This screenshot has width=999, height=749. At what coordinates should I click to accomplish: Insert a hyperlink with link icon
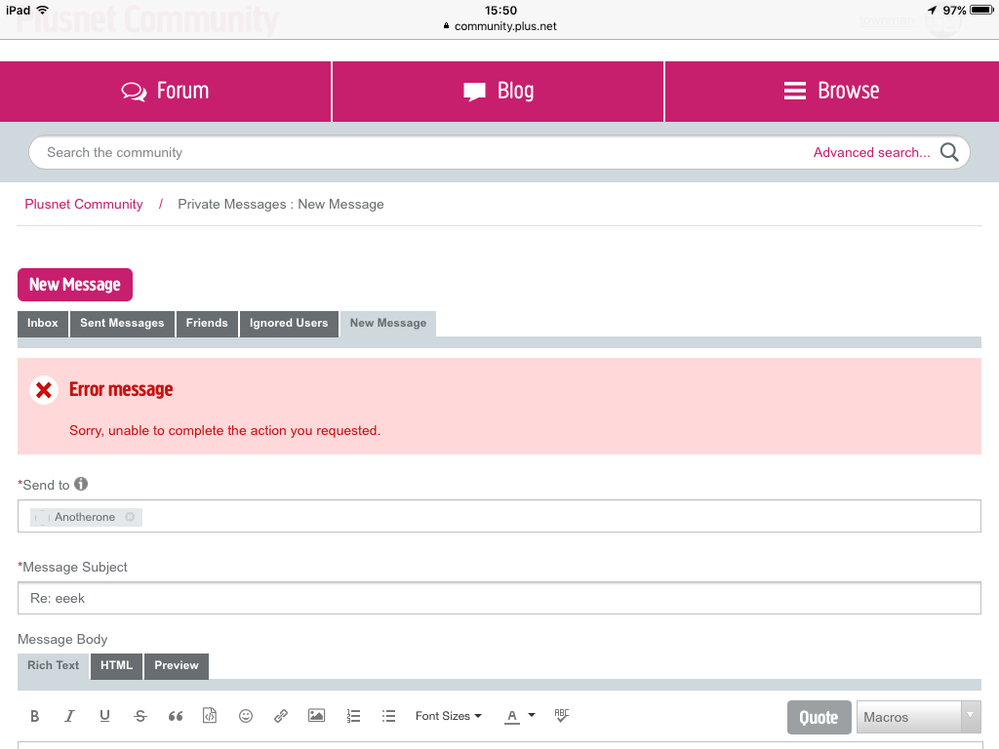(x=281, y=716)
